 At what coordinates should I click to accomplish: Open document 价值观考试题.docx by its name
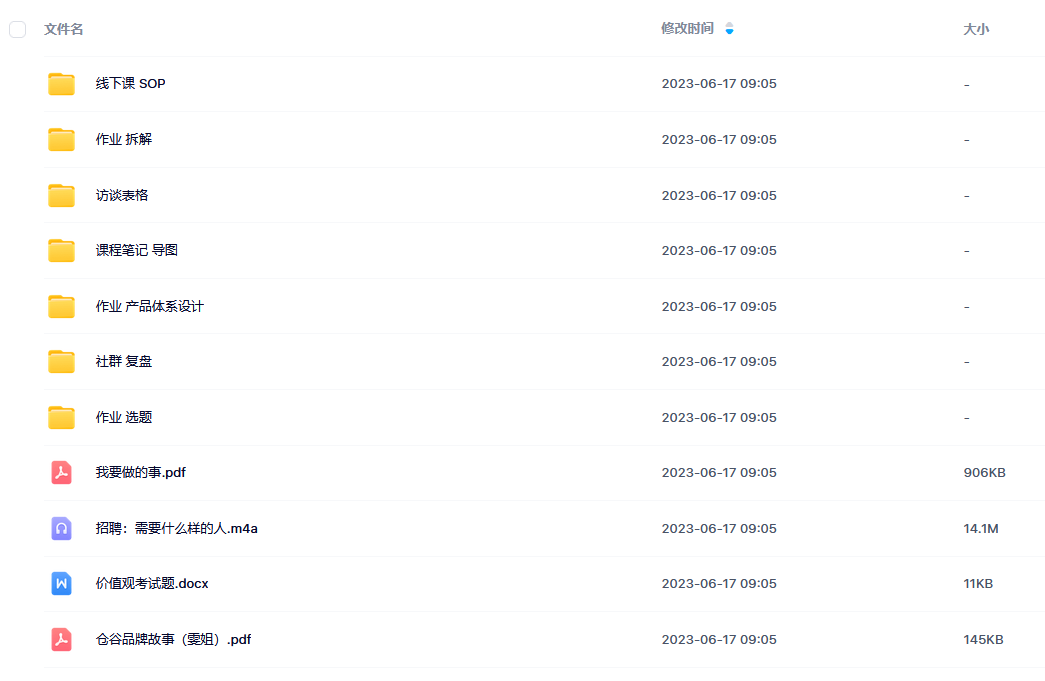[x=152, y=584]
